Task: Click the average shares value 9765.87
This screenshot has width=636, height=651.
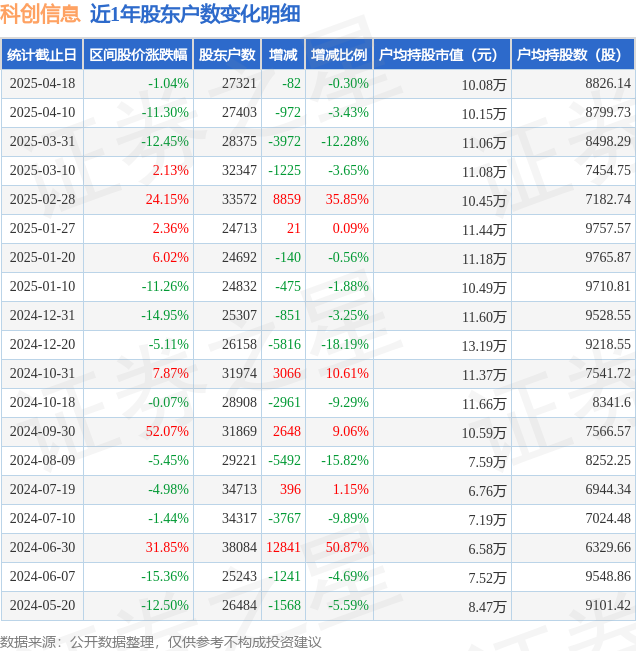Action: [608, 258]
